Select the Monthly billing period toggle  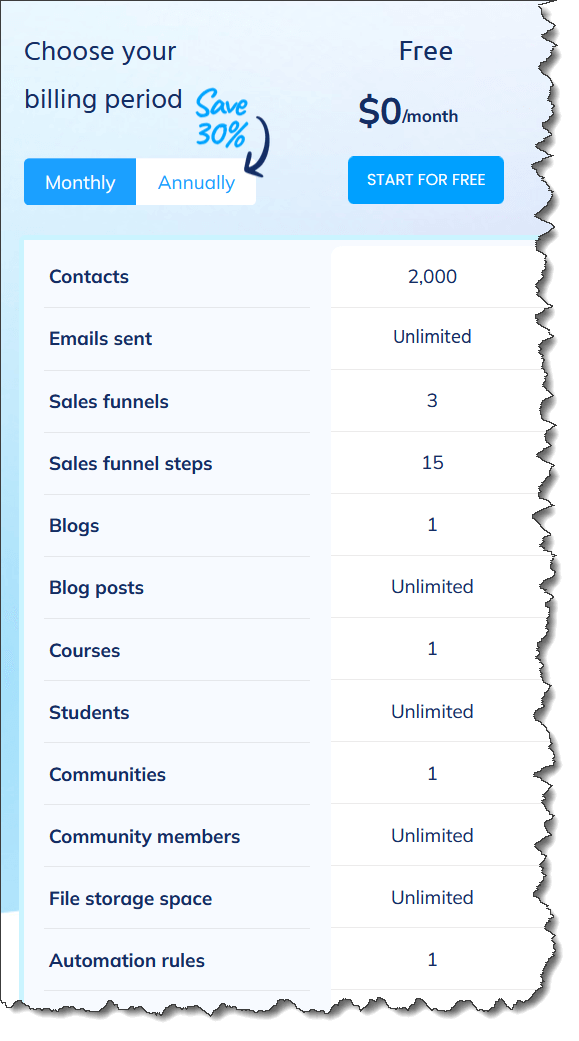pyautogui.click(x=80, y=182)
